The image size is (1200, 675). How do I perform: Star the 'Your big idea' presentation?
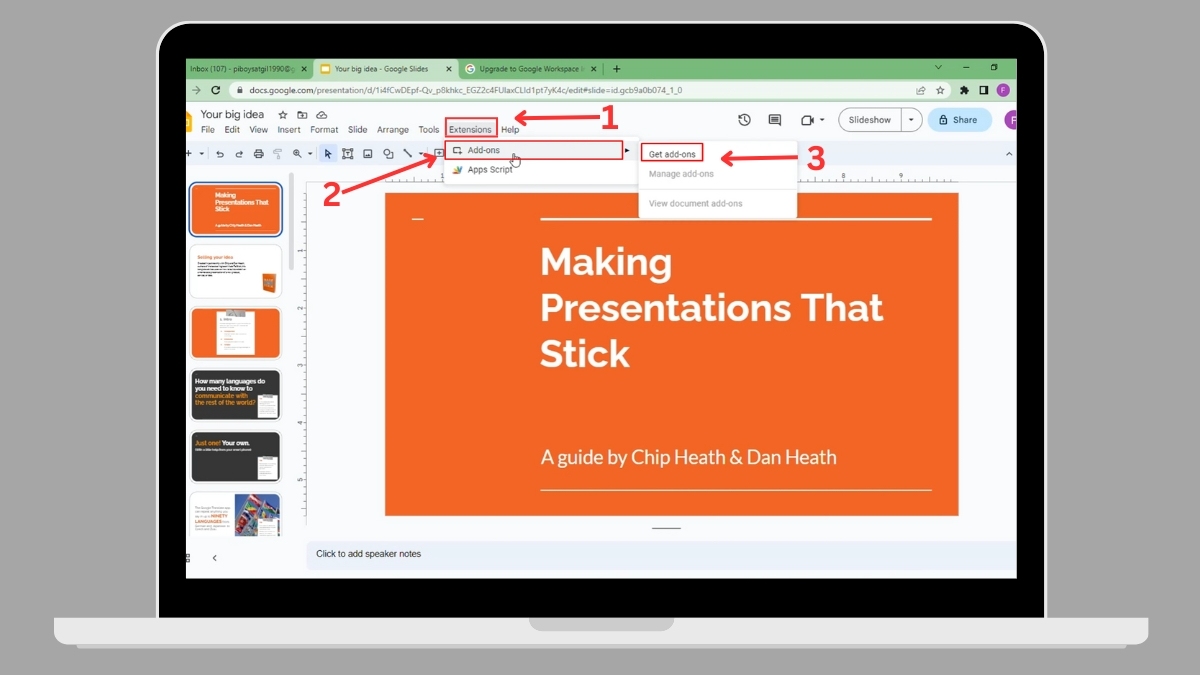pos(283,115)
